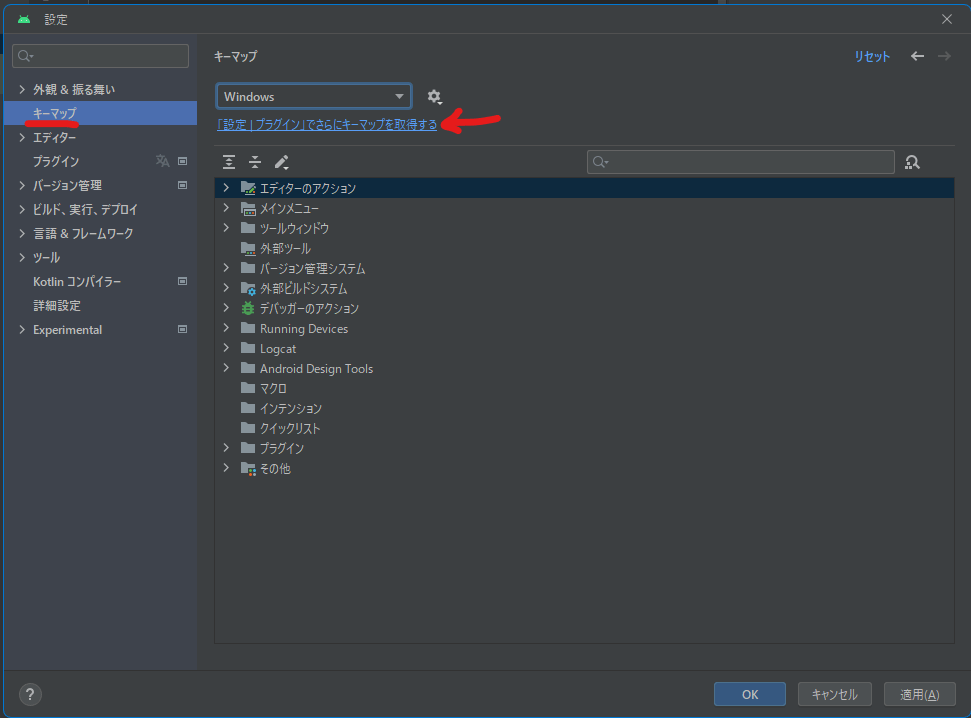The width and height of the screenshot is (971, 718).
Task: Select 詳細設定 in the settings sidebar
Action: (100, 305)
